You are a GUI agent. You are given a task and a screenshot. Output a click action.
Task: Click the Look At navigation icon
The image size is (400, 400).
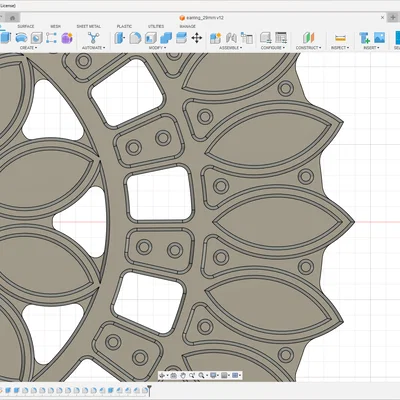[173, 376]
